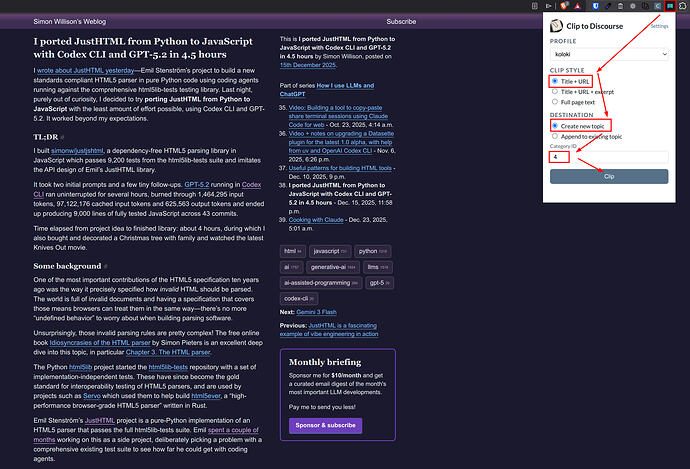This screenshot has height=469, width=690.
Task: Open the browser Extensions puzzle icon
Action: (683, 6)
